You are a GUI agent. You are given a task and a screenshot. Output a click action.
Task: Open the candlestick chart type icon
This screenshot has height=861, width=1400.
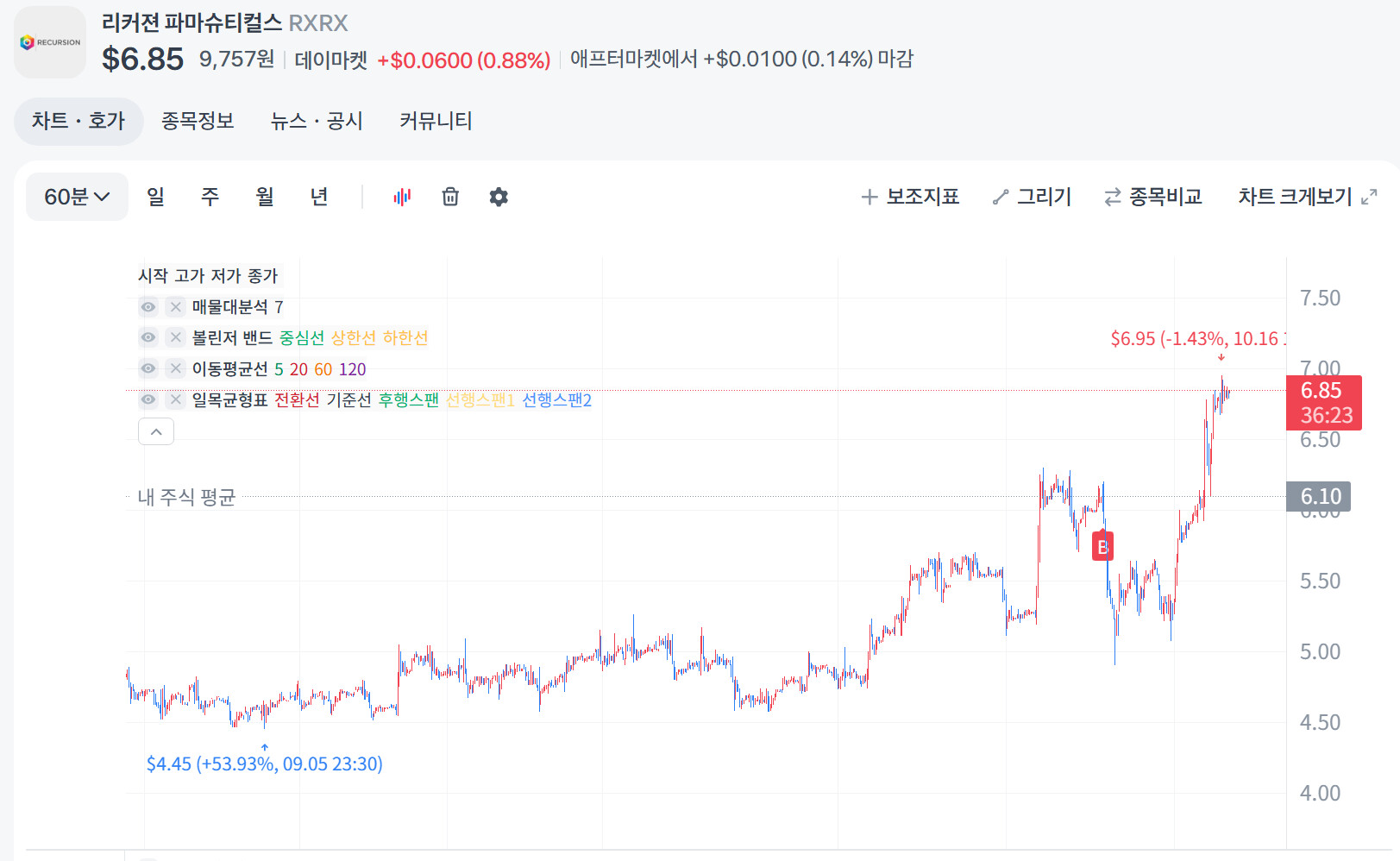coord(402,197)
